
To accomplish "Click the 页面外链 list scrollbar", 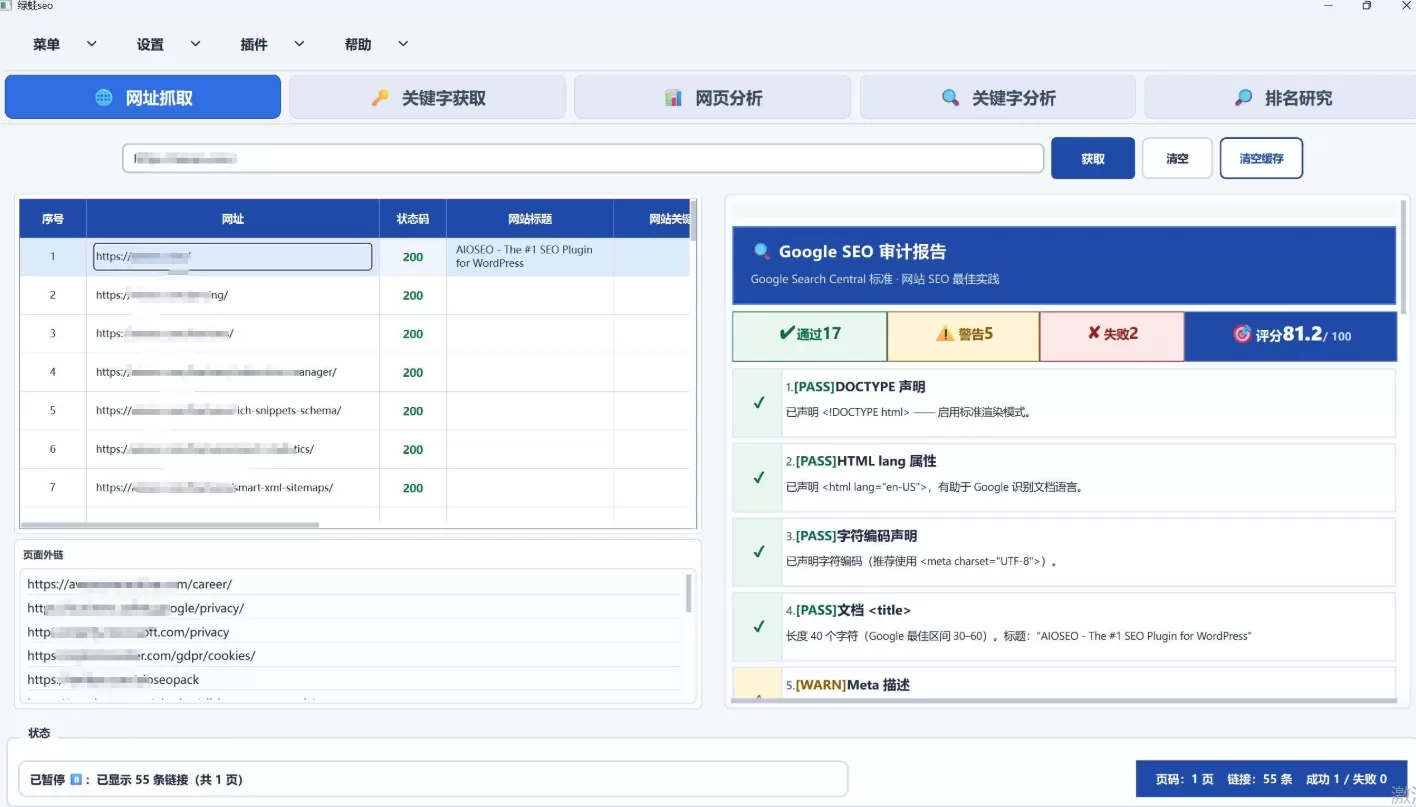I will pos(688,592).
